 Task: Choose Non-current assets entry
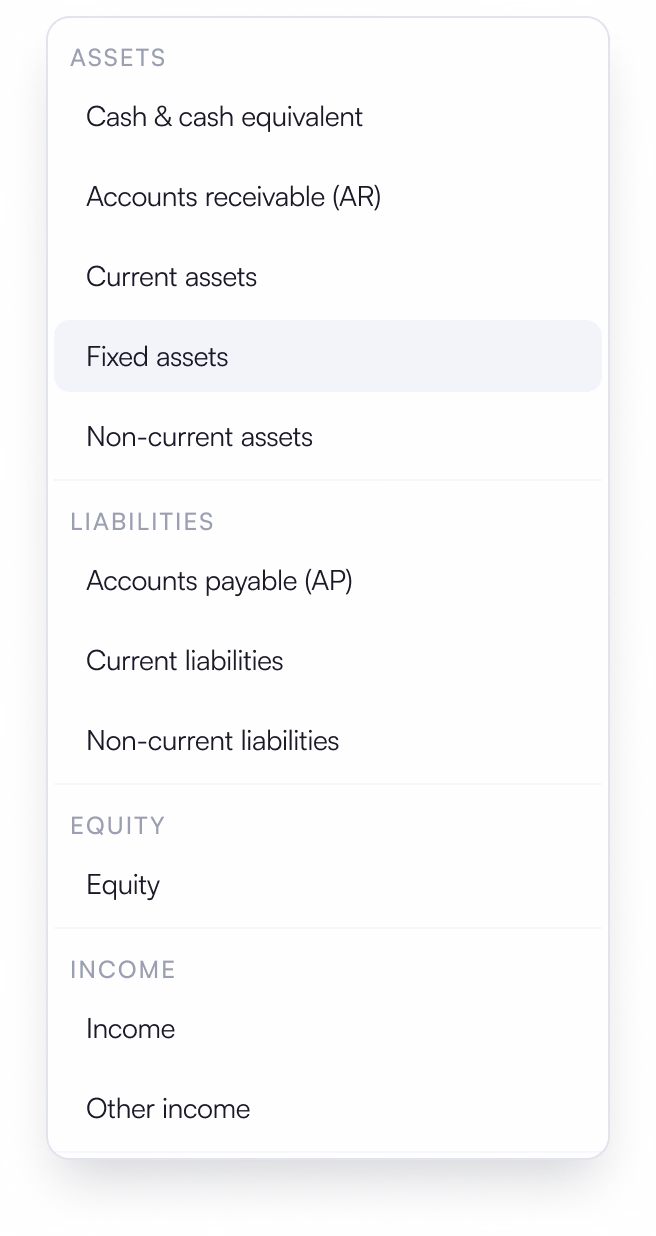[328, 437]
